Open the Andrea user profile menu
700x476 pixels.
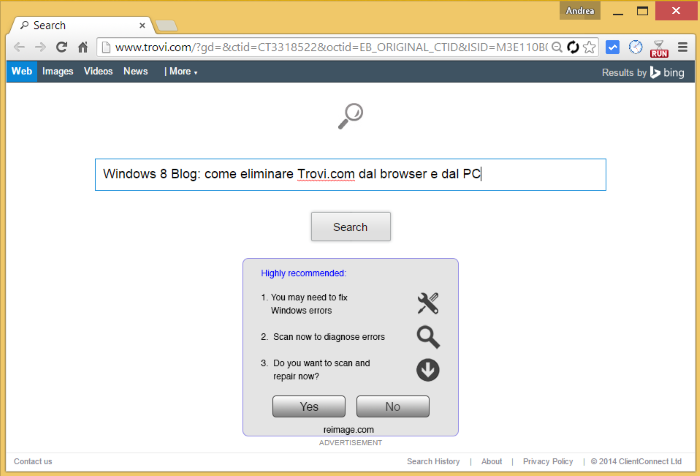click(x=580, y=11)
